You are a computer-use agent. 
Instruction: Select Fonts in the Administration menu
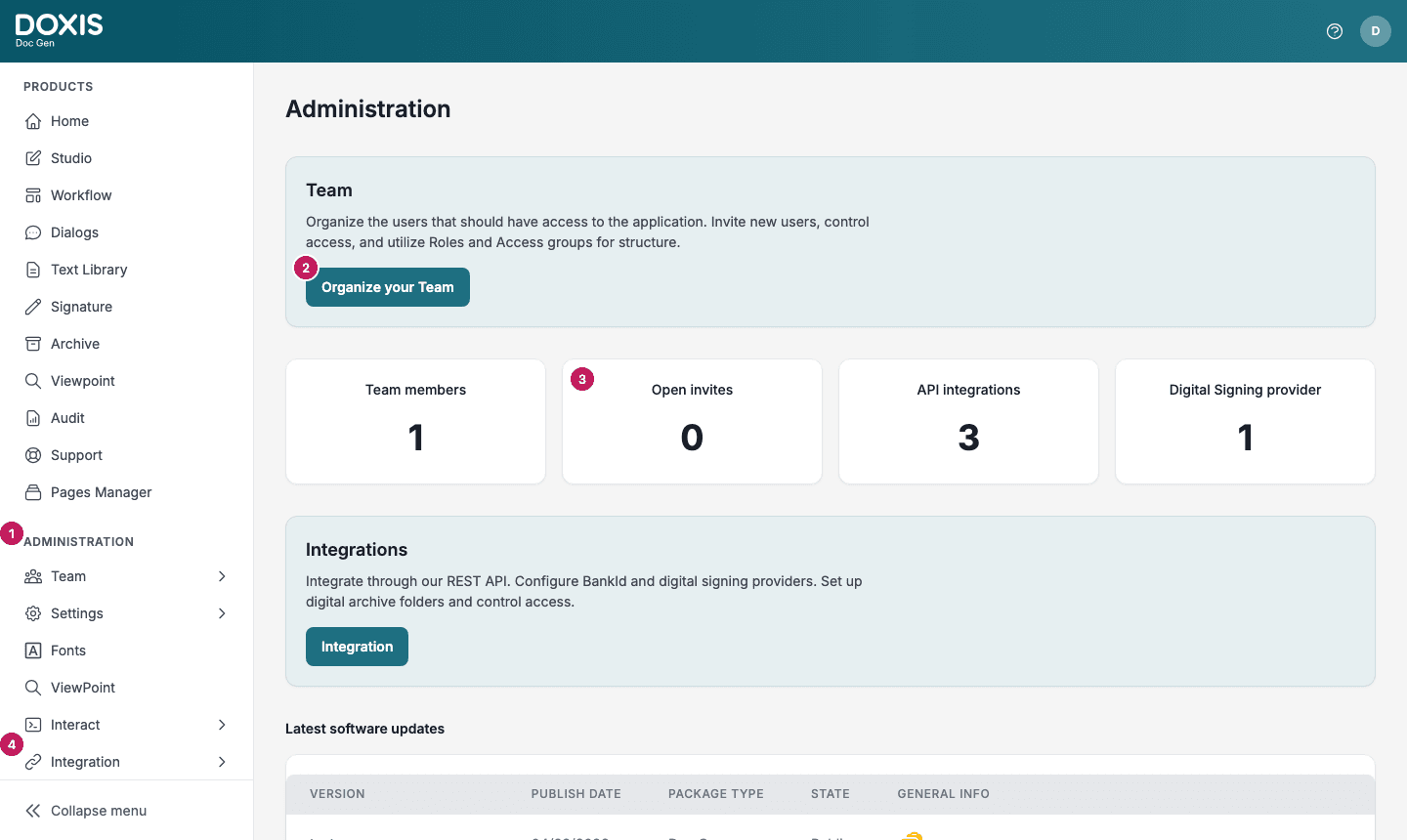point(127,651)
